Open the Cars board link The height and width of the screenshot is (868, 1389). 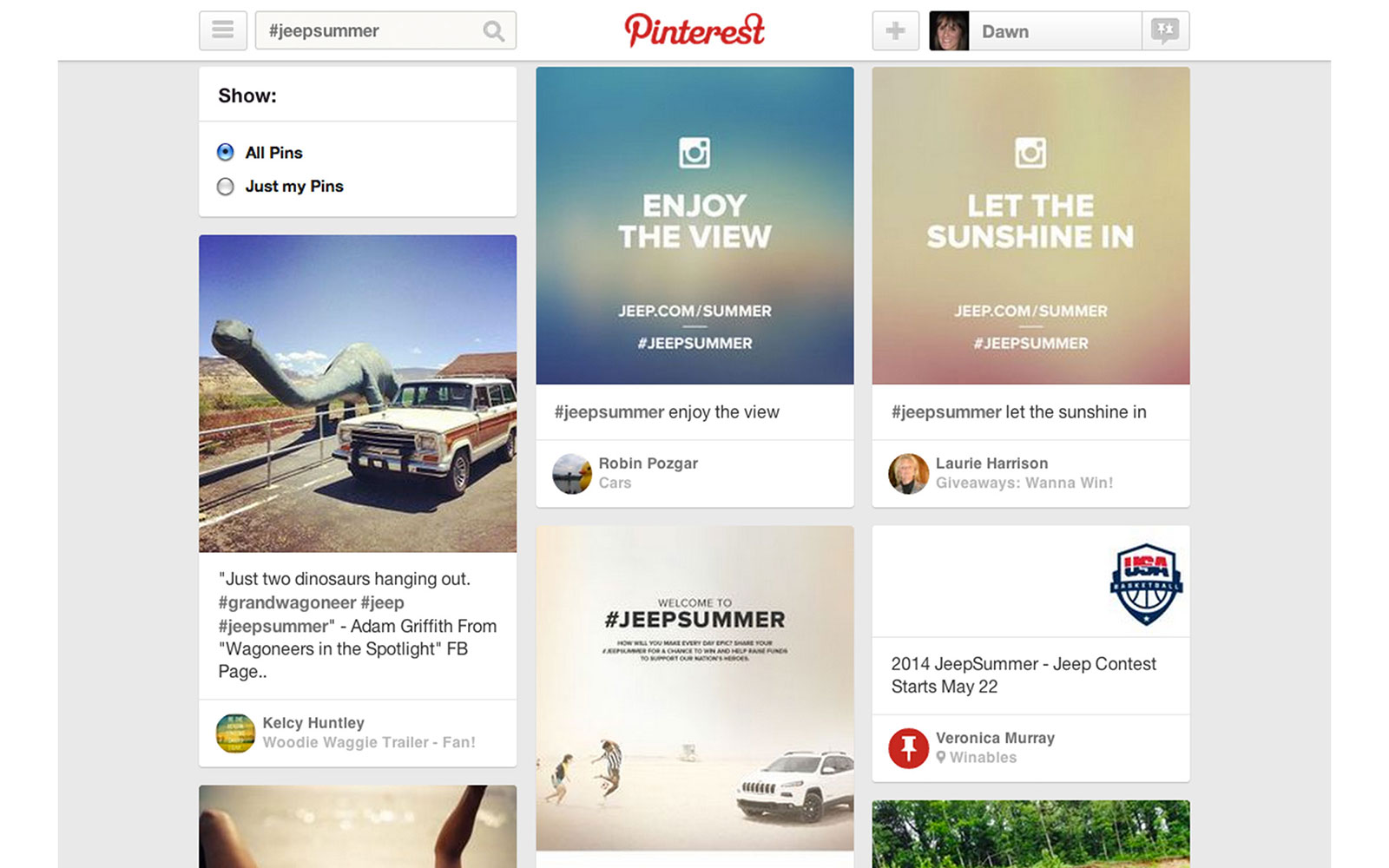tap(615, 483)
